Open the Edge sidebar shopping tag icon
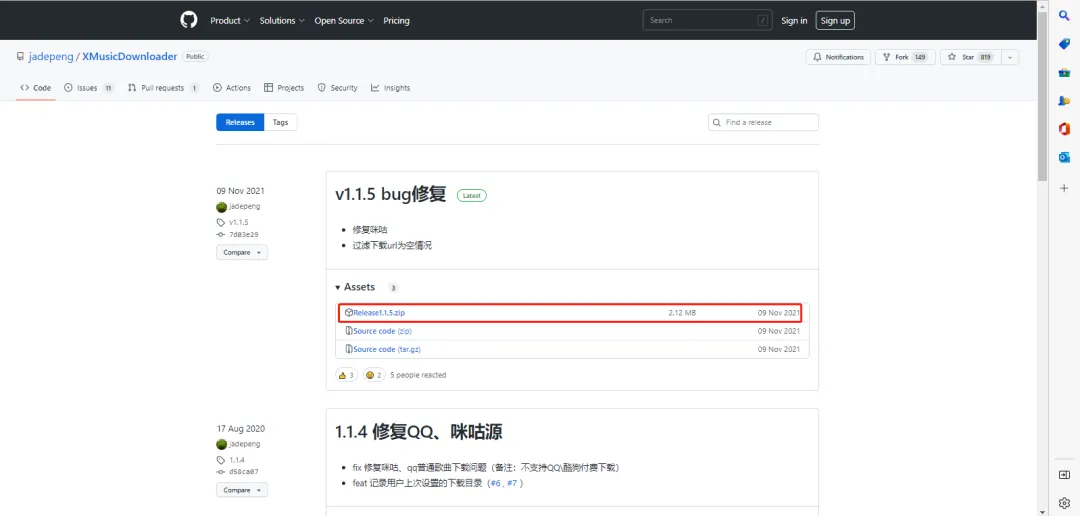The width and height of the screenshot is (1080, 516). pos(1064,44)
